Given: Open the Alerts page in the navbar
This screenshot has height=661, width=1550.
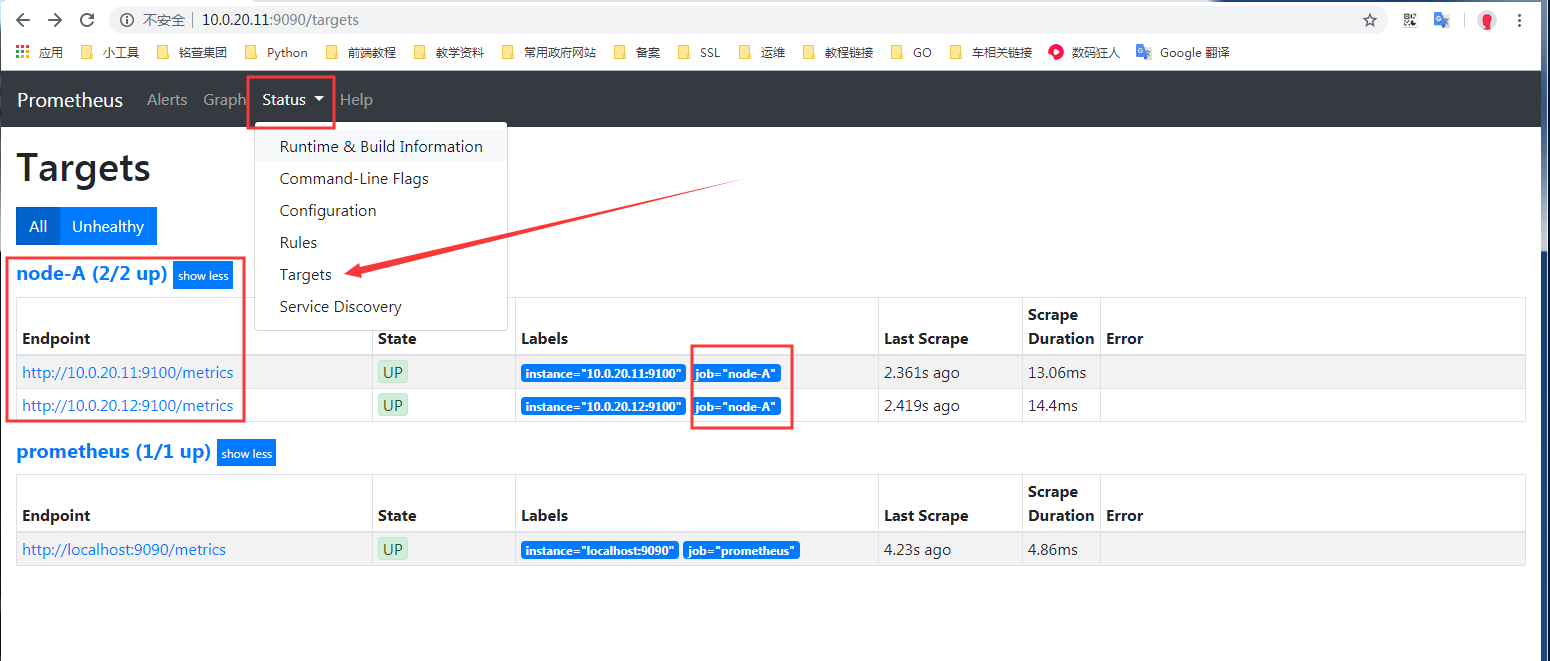Looking at the screenshot, I should pyautogui.click(x=167, y=100).
